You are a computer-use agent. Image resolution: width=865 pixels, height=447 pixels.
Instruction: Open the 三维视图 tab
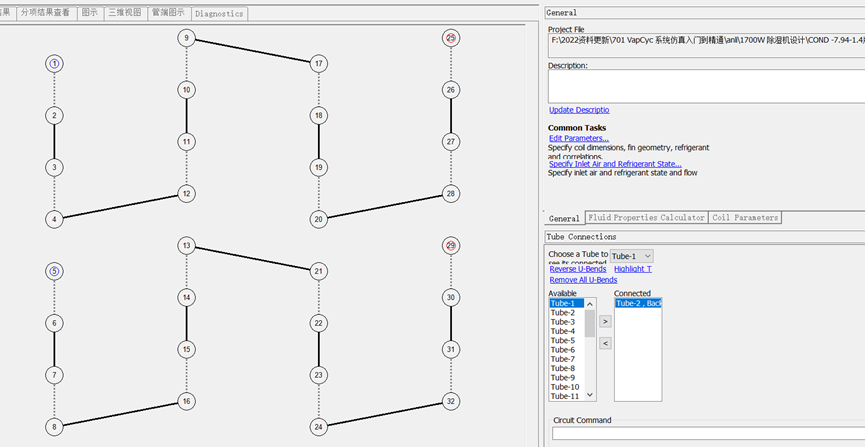pos(125,13)
